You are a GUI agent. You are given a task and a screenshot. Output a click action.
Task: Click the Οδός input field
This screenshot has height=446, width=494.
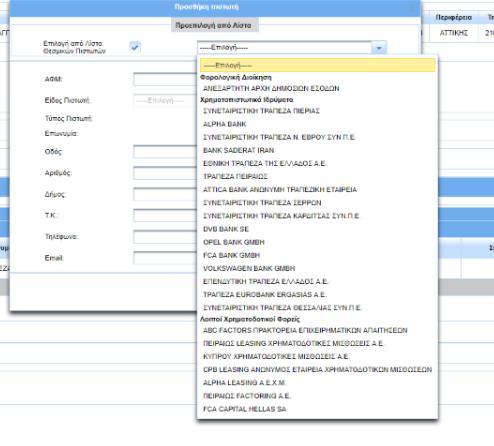tap(165, 152)
